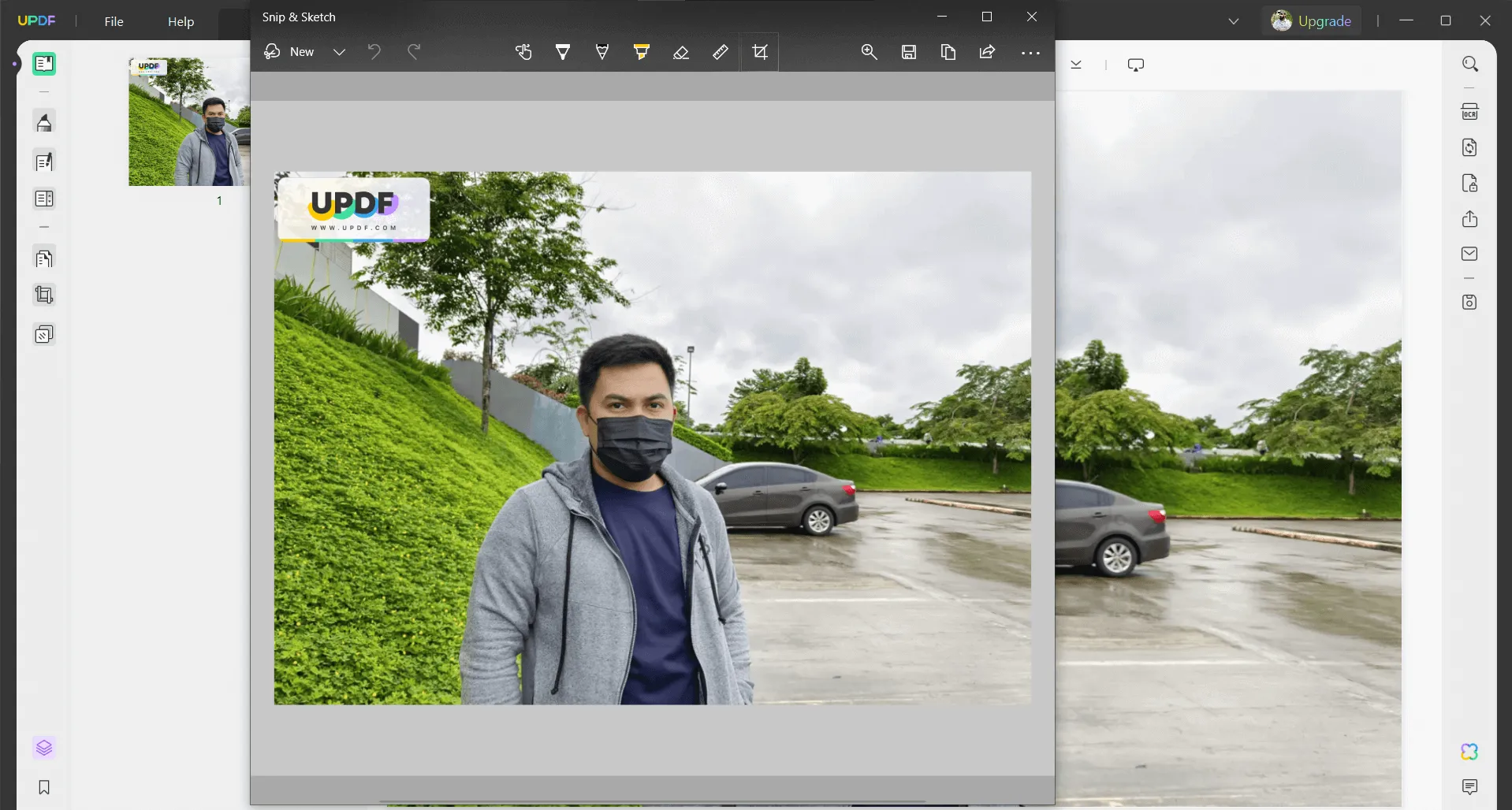Select the Ballpoint pen tool
Screen dimensions: 1512x810
(x=563, y=52)
